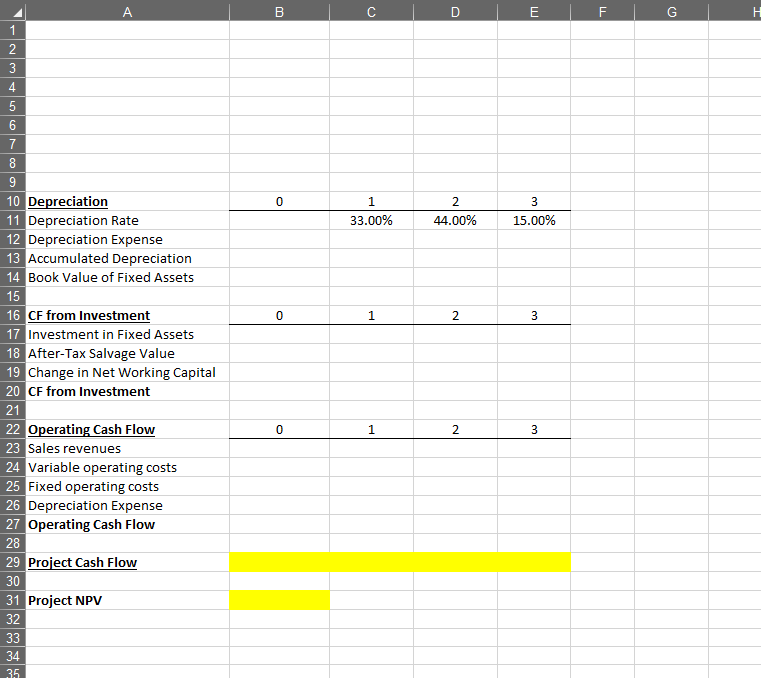Select column C header
Screen dimensions: 761x678
[371, 12]
